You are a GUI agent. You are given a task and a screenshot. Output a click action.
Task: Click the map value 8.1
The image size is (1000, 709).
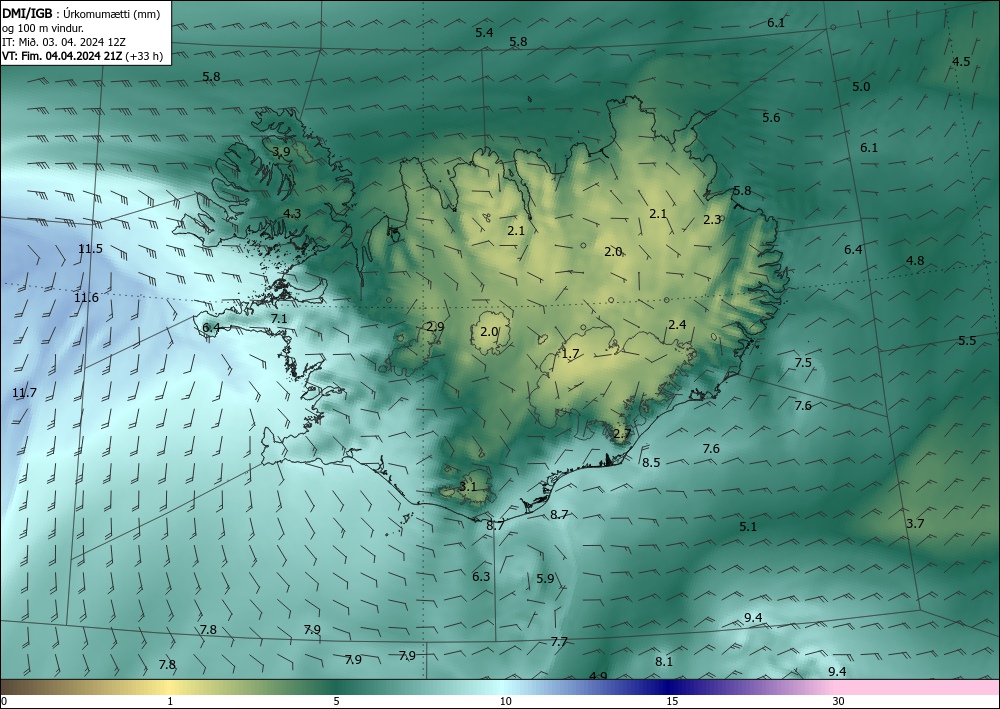click(664, 662)
